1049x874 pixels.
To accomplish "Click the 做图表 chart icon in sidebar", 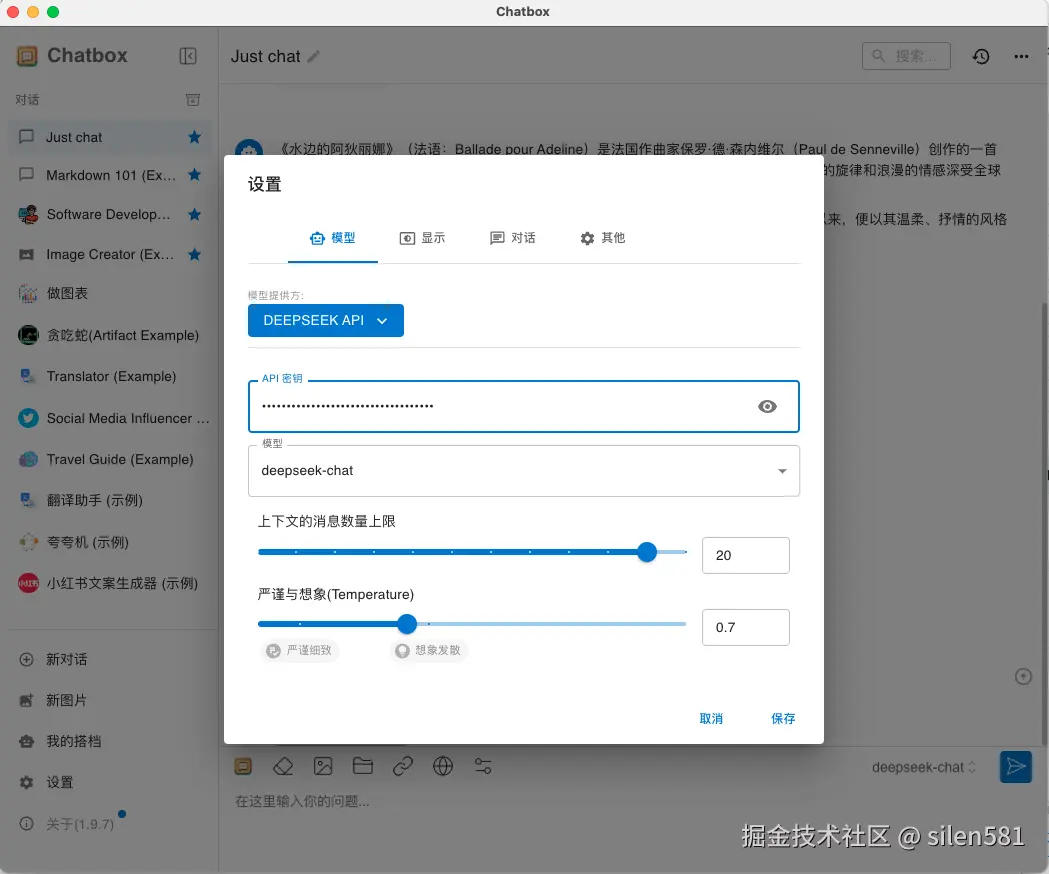I will tap(27, 294).
